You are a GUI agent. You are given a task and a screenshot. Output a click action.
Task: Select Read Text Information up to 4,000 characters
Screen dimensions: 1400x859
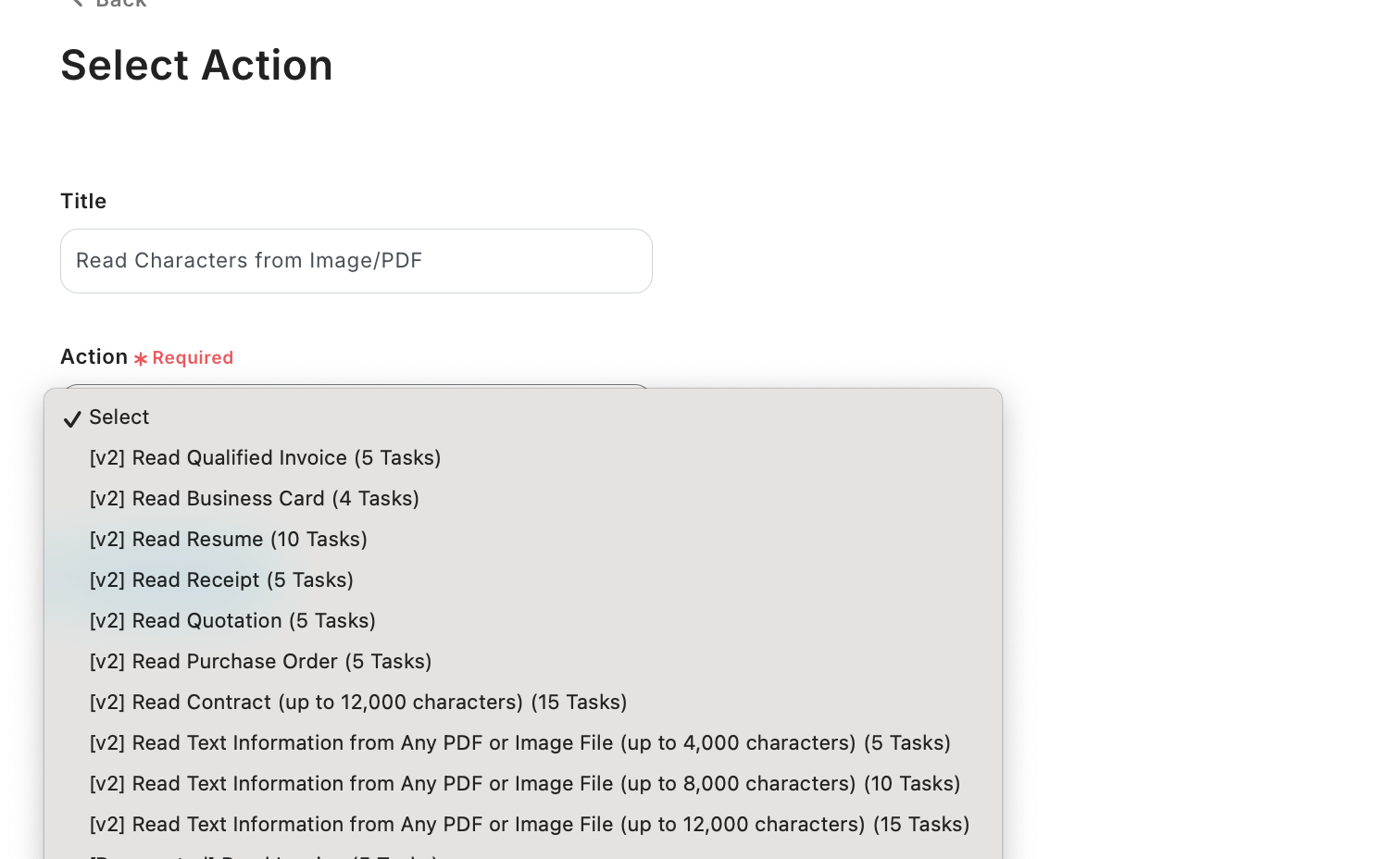click(519, 743)
